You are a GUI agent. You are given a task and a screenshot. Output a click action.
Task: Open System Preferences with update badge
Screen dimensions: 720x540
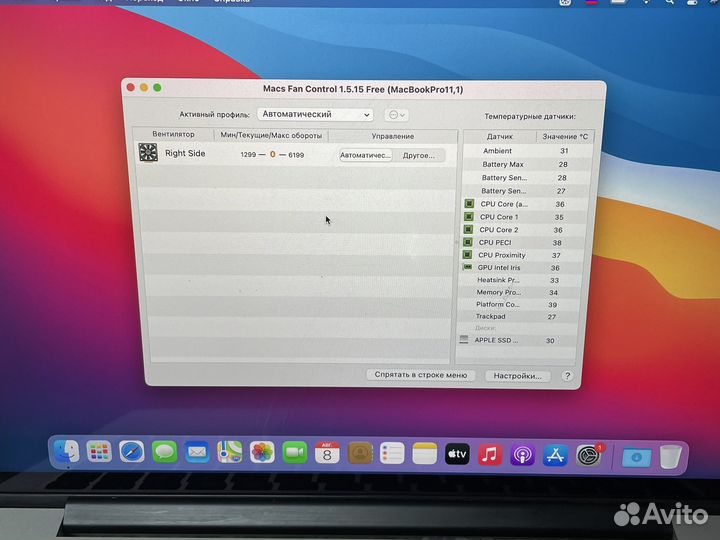(589, 456)
